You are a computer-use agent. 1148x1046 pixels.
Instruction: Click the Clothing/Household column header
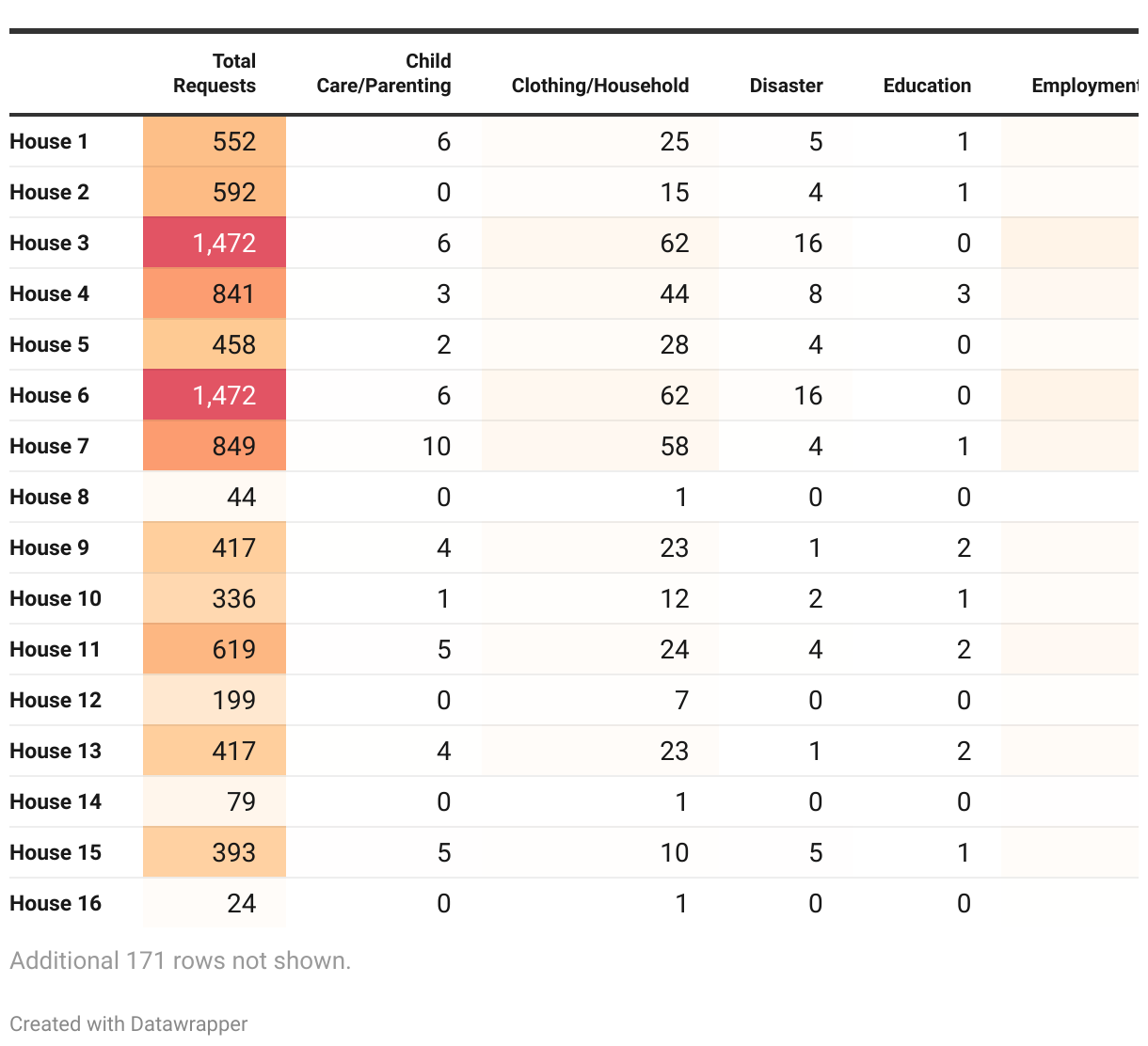[x=600, y=86]
